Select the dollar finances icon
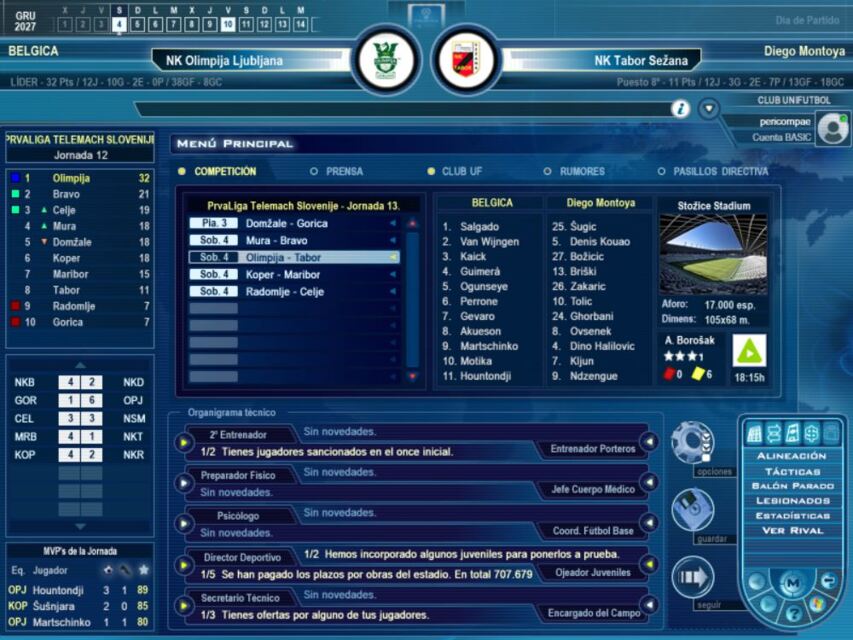This screenshot has height=640, width=853. click(x=811, y=432)
